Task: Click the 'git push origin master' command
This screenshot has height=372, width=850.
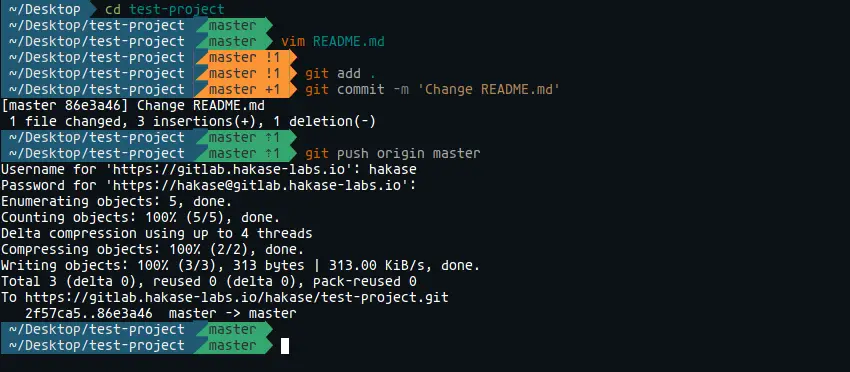Action: click(392, 153)
